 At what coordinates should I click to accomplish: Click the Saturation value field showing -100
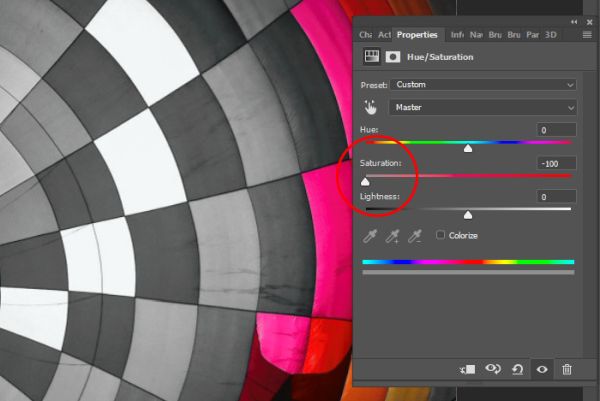557,163
